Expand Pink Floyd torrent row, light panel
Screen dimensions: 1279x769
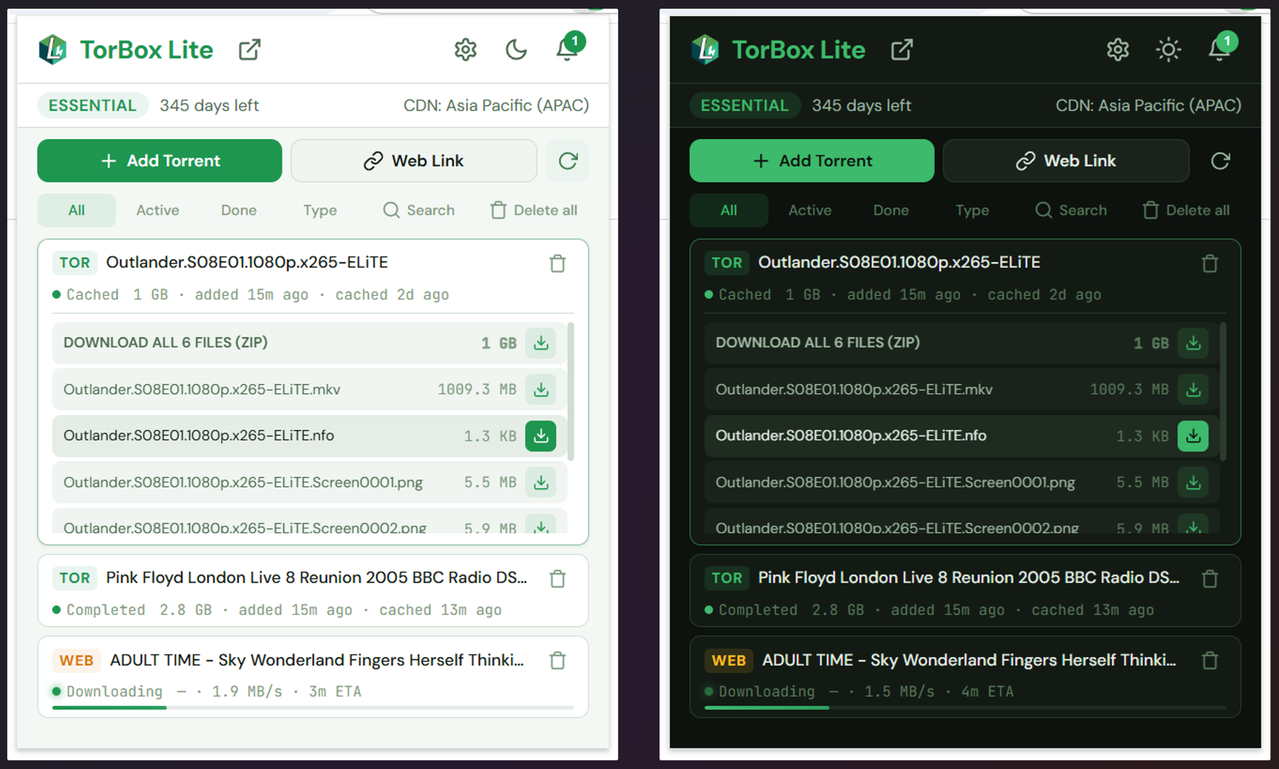[313, 592]
